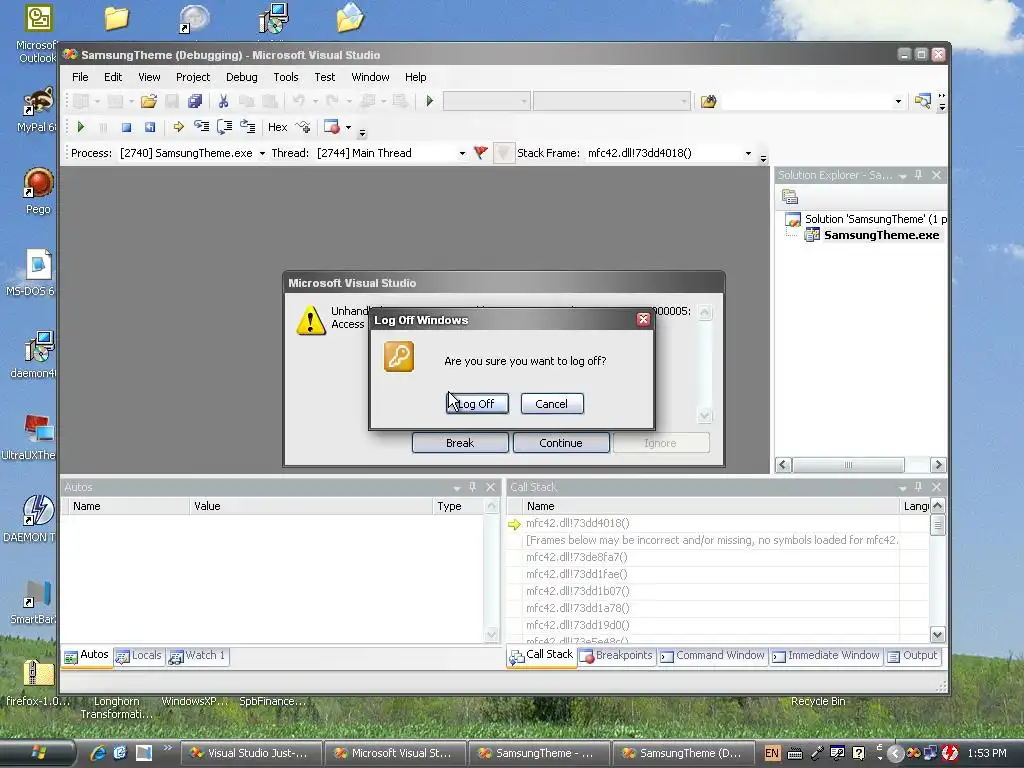Open the Thread dropdown for Main Thread

[x=462, y=153]
